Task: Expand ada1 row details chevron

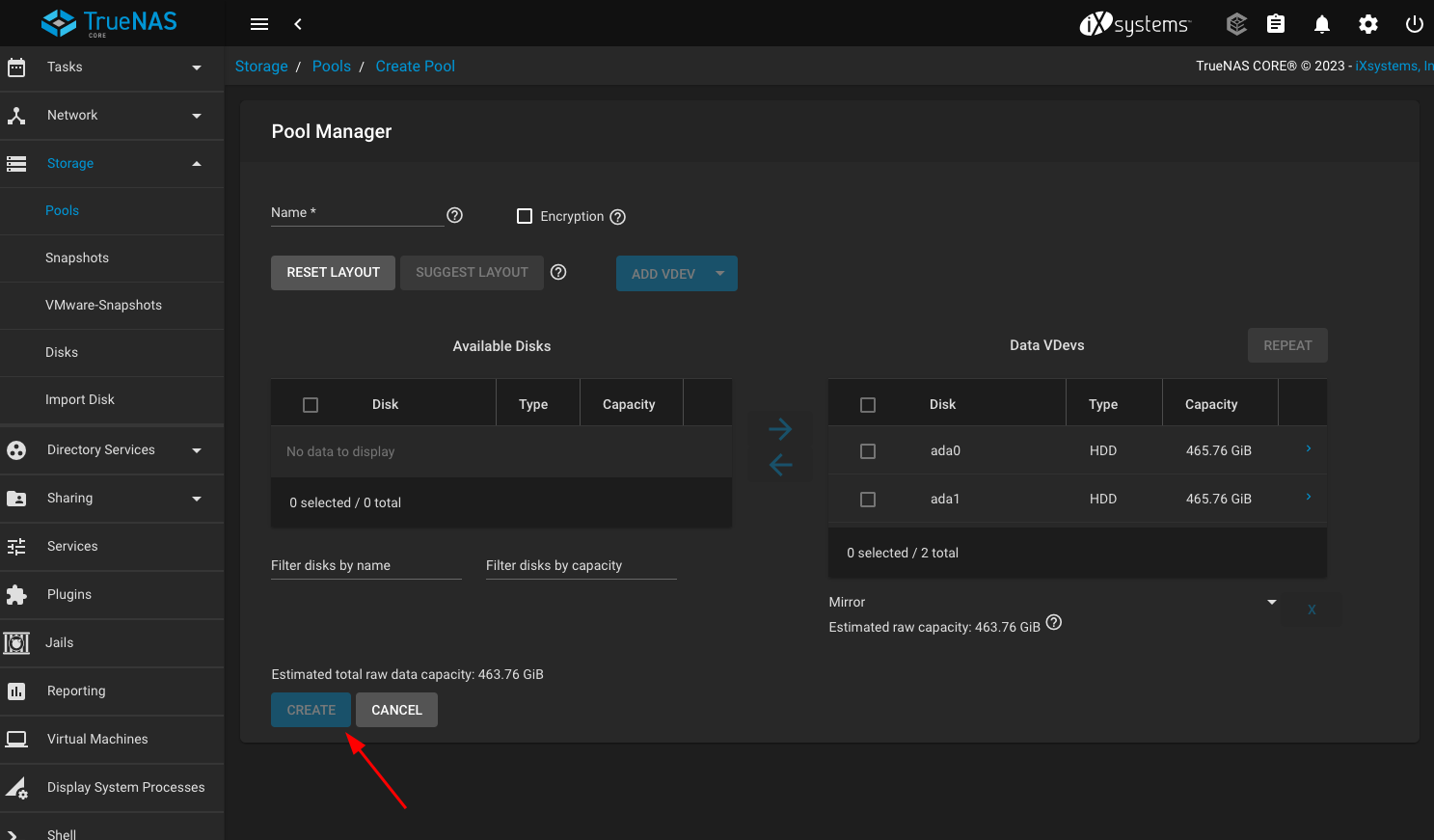Action: [1309, 497]
